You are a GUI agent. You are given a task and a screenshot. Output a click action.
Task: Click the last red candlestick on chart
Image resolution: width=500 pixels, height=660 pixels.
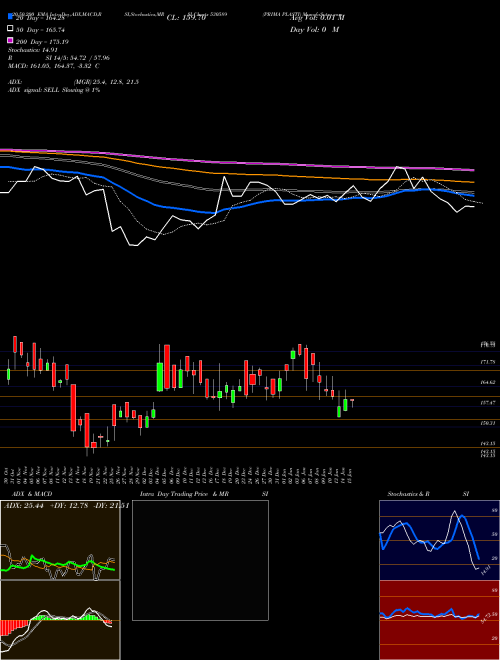(352, 400)
